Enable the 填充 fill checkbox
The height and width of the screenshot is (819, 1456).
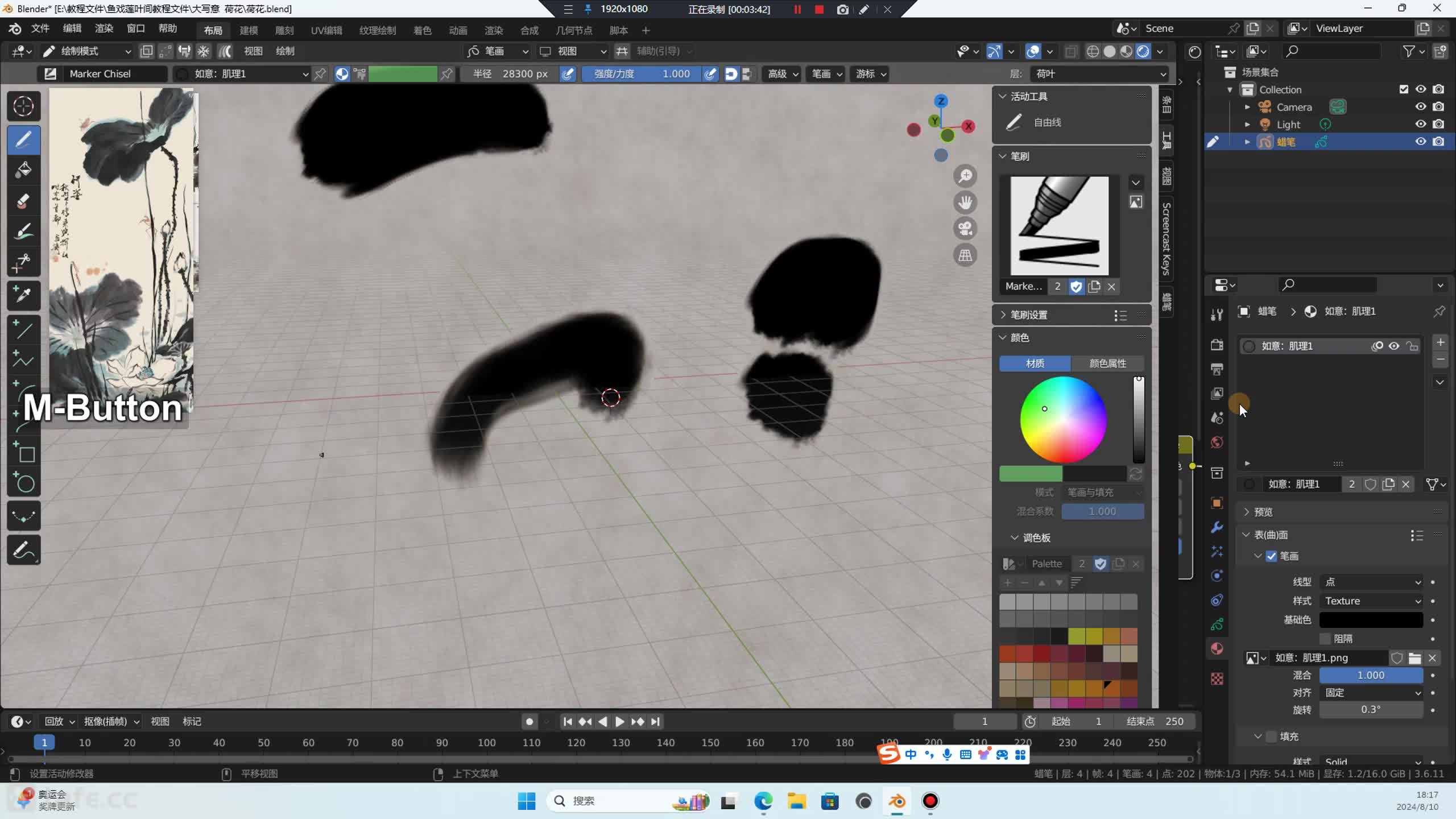click(x=1272, y=737)
